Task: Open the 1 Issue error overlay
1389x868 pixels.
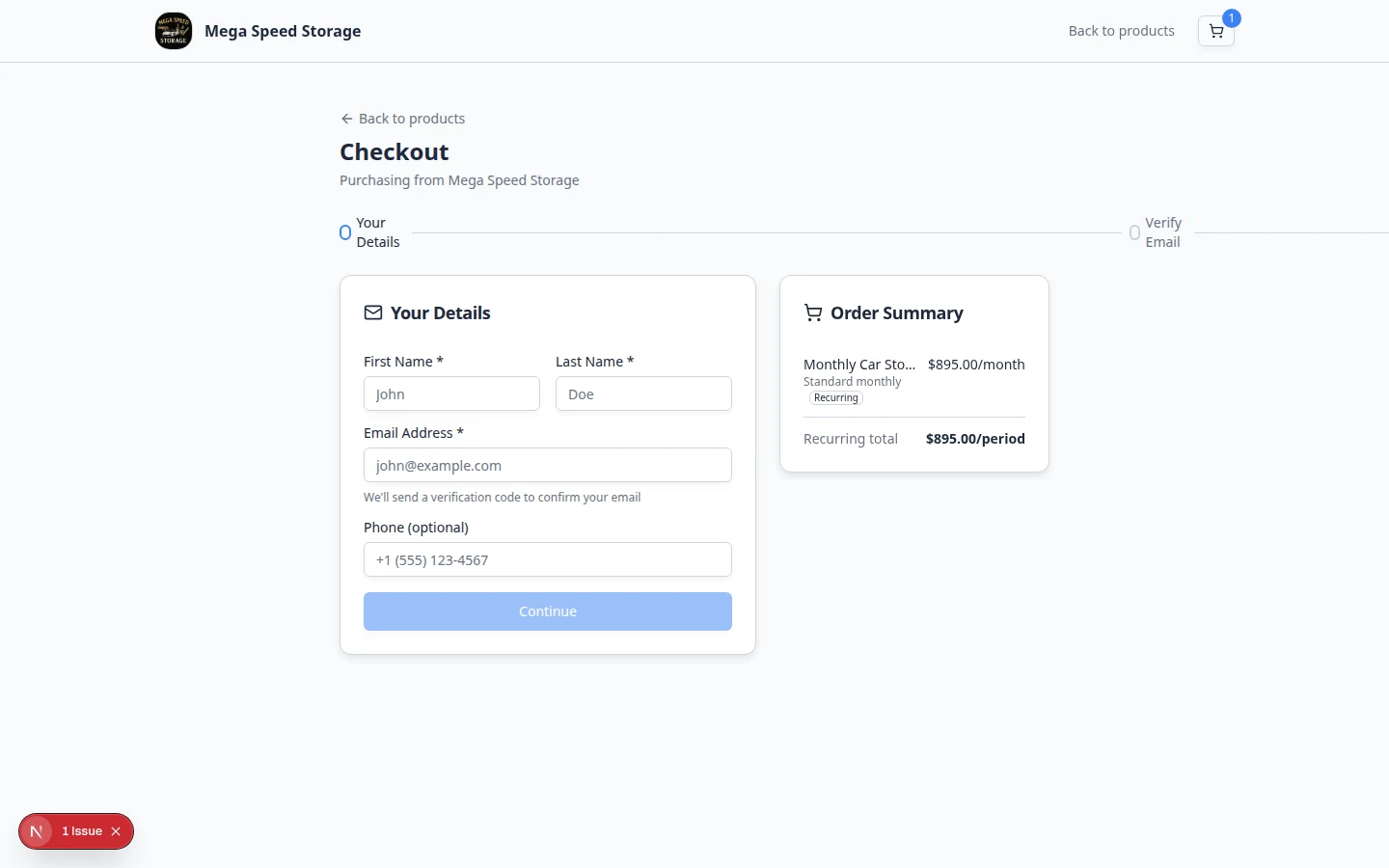Action: point(82,831)
